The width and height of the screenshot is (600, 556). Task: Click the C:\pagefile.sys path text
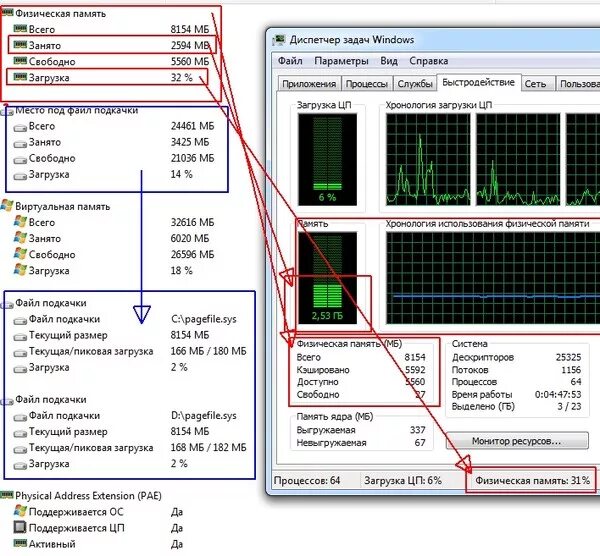coord(204,319)
